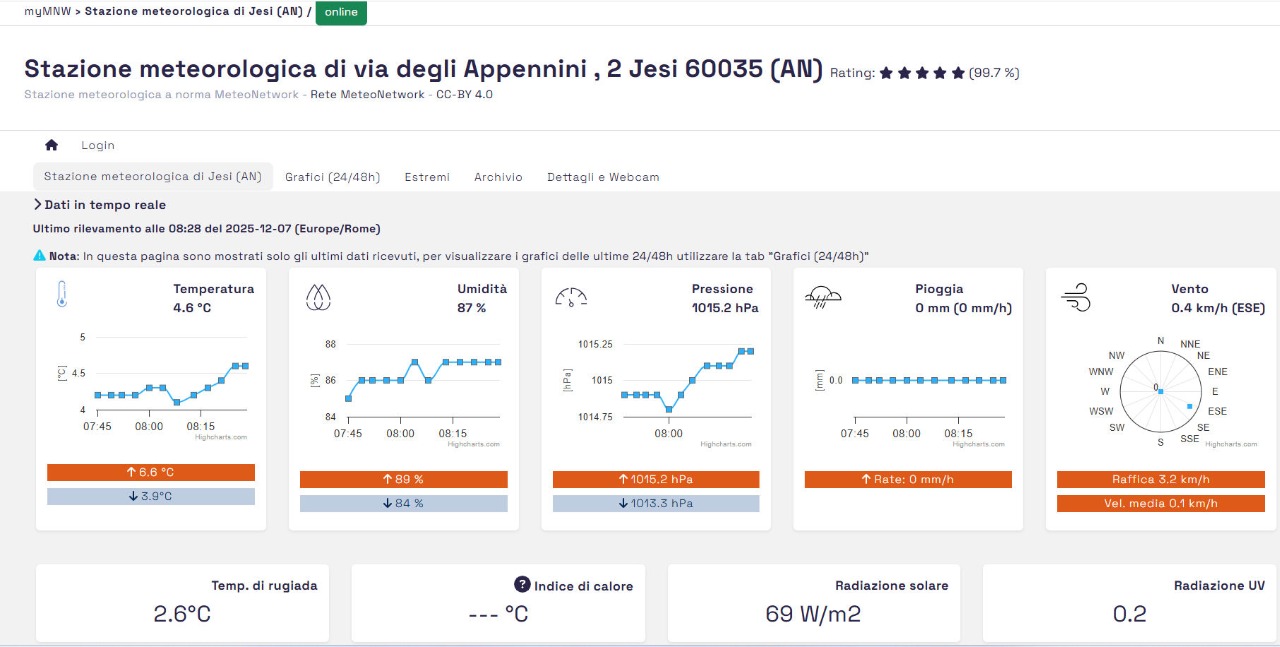The width and height of the screenshot is (1280, 647).
Task: Click the star rating icons
Action: pos(922,73)
